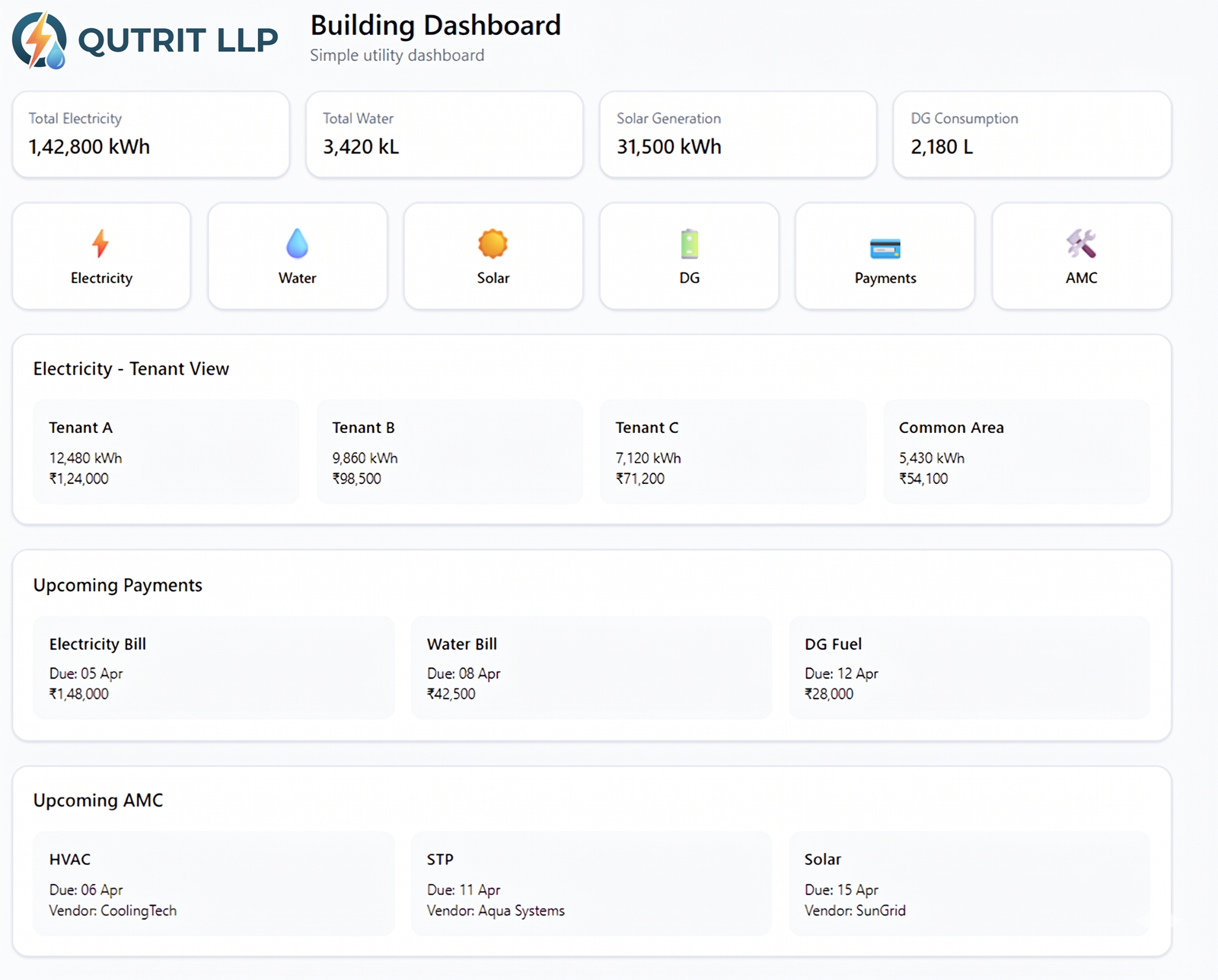Click the Vendor: SunGrid text
This screenshot has height=980, width=1218.
click(x=855, y=911)
